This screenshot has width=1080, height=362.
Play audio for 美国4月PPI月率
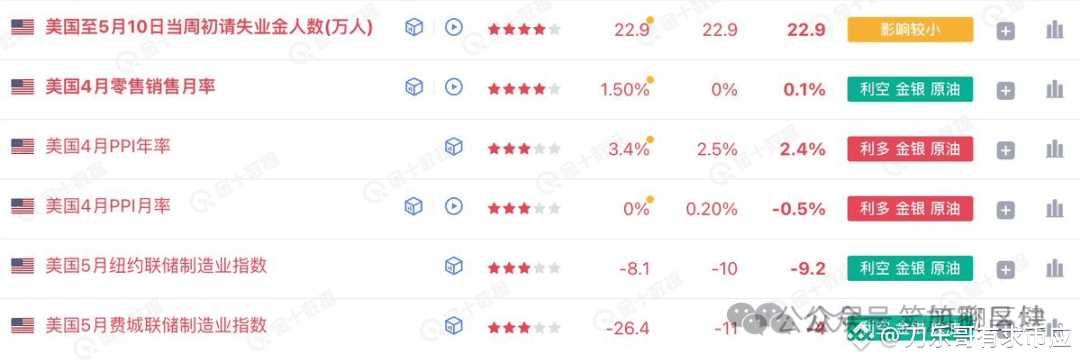pos(453,206)
